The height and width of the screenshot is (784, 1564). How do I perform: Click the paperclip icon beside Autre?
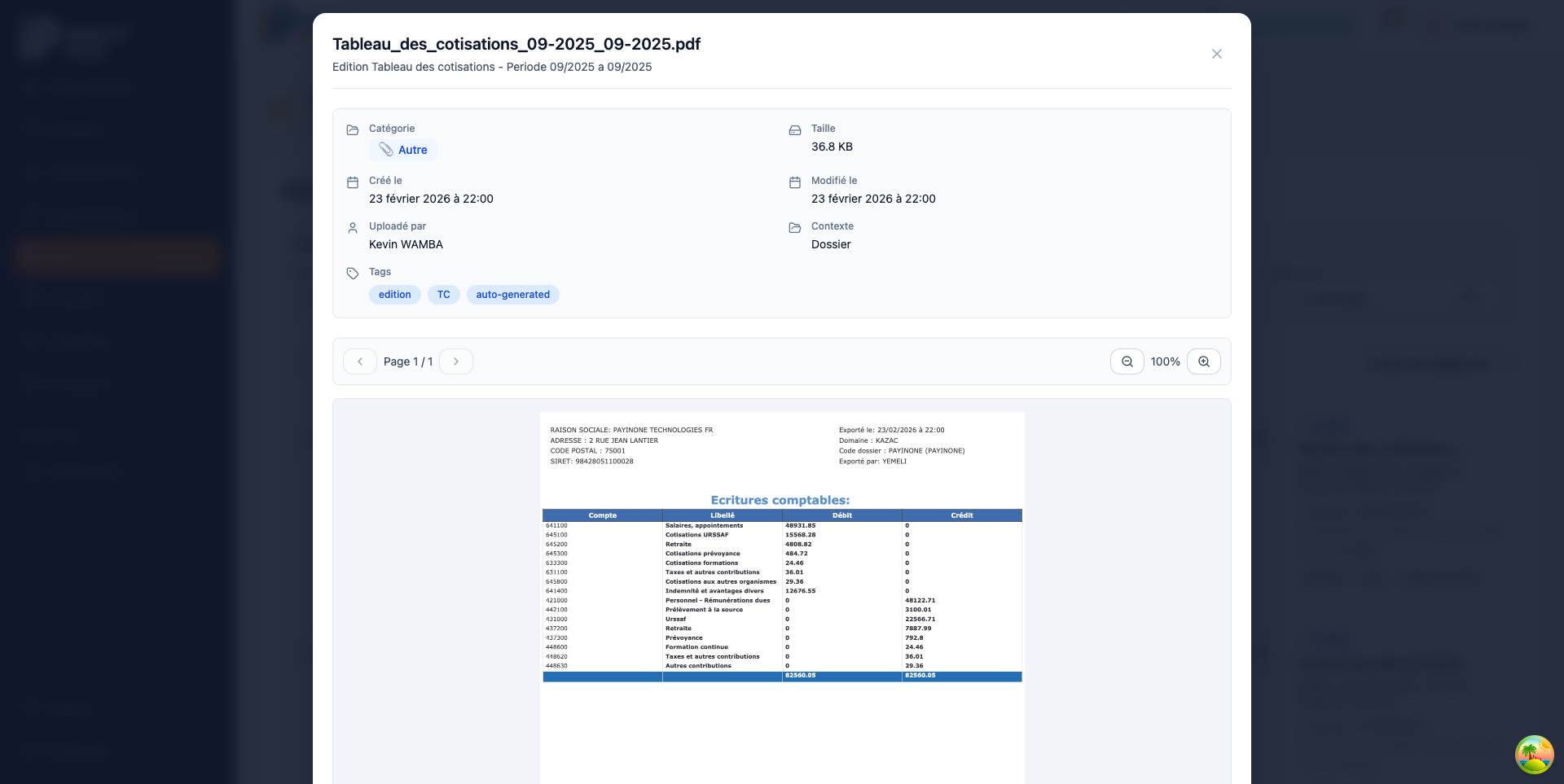pos(386,150)
